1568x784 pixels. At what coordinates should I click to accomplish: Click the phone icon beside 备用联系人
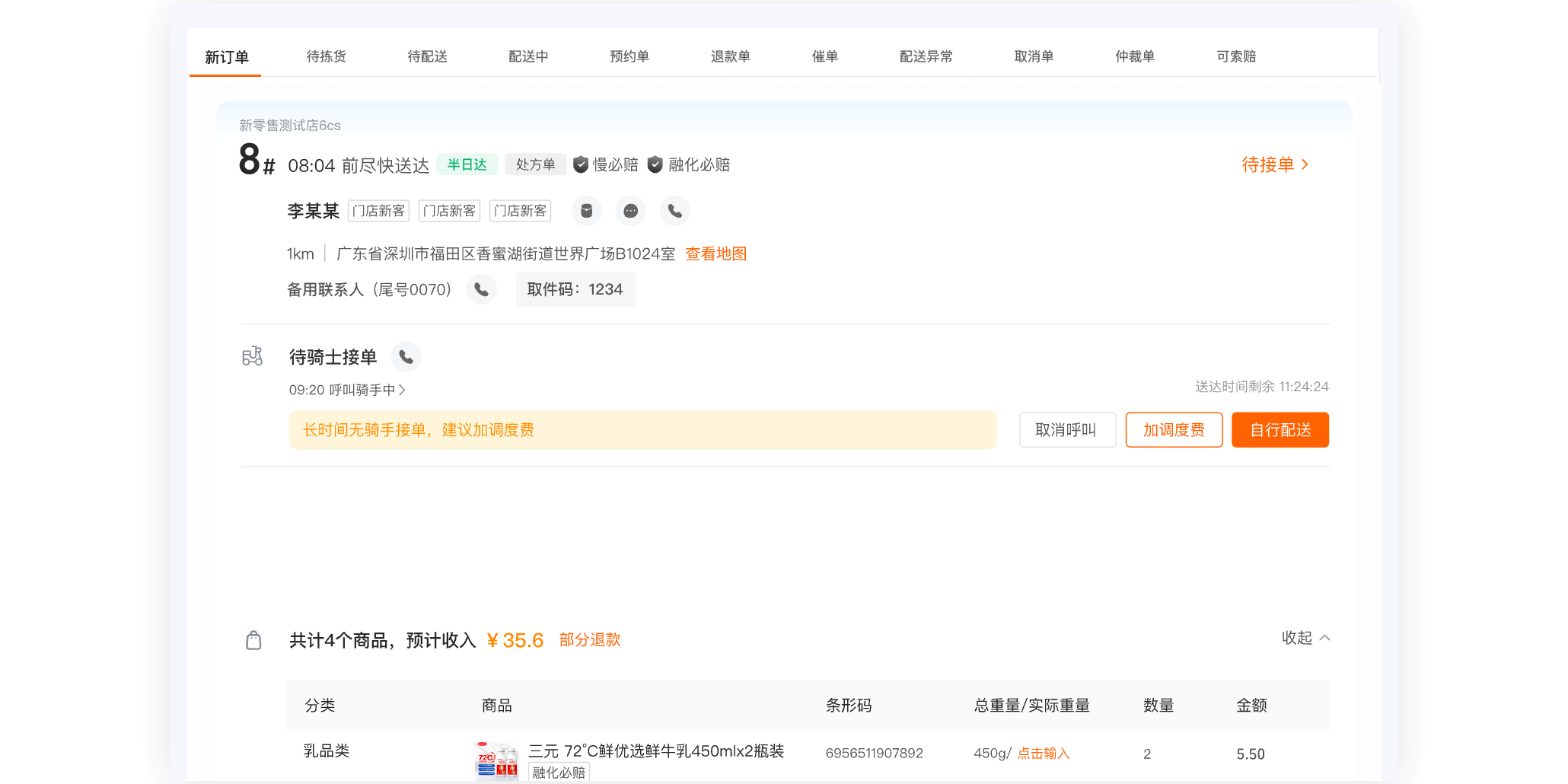[x=482, y=289]
